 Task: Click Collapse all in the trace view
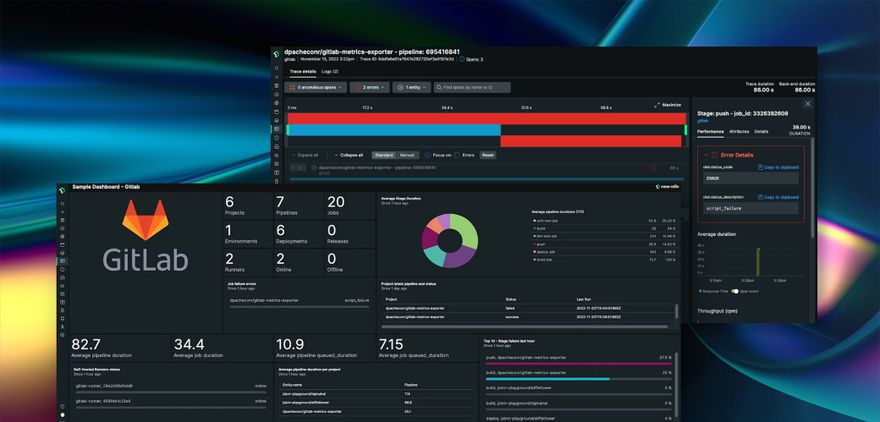pyautogui.click(x=348, y=155)
